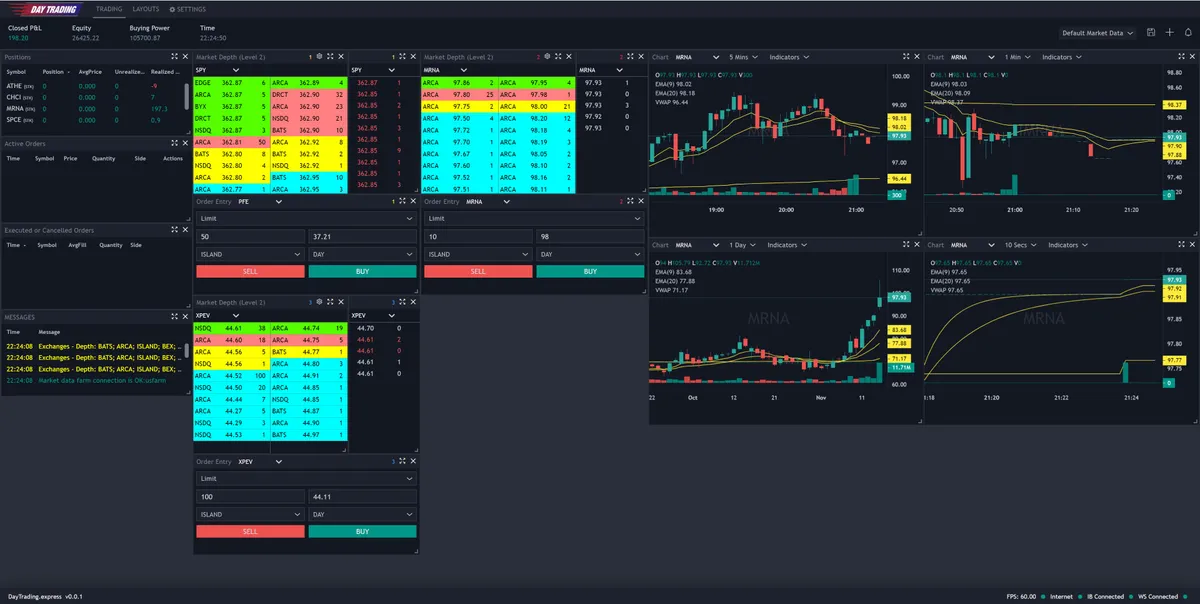Switch to the LAYOUTS tab
This screenshot has width=1200, height=604.
pos(146,8)
